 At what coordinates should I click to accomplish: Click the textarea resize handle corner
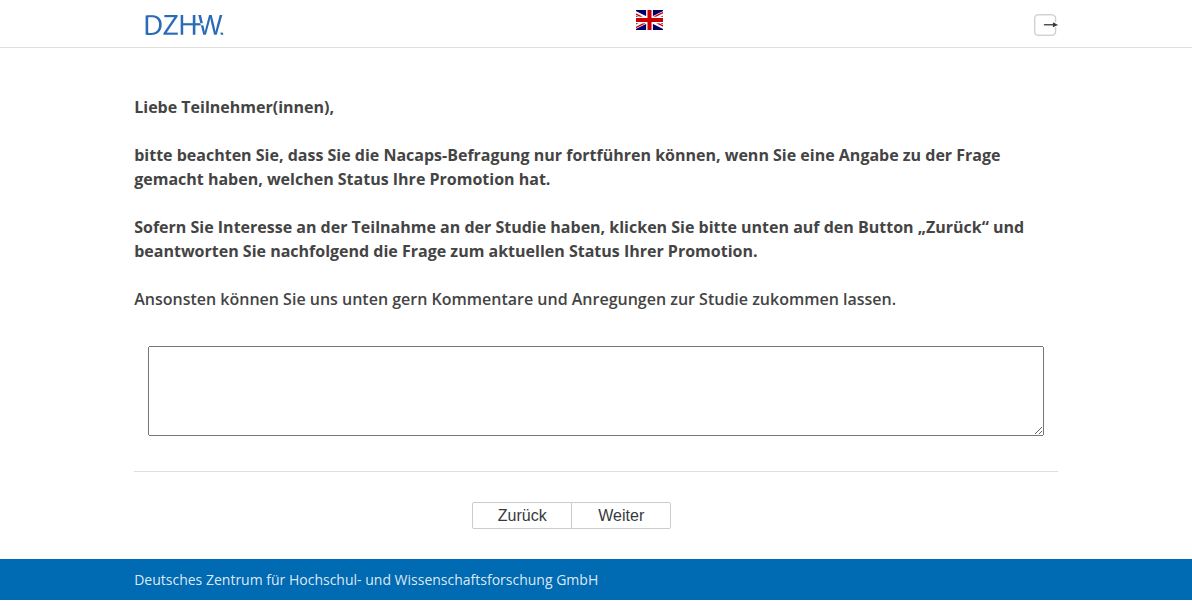[1038, 430]
